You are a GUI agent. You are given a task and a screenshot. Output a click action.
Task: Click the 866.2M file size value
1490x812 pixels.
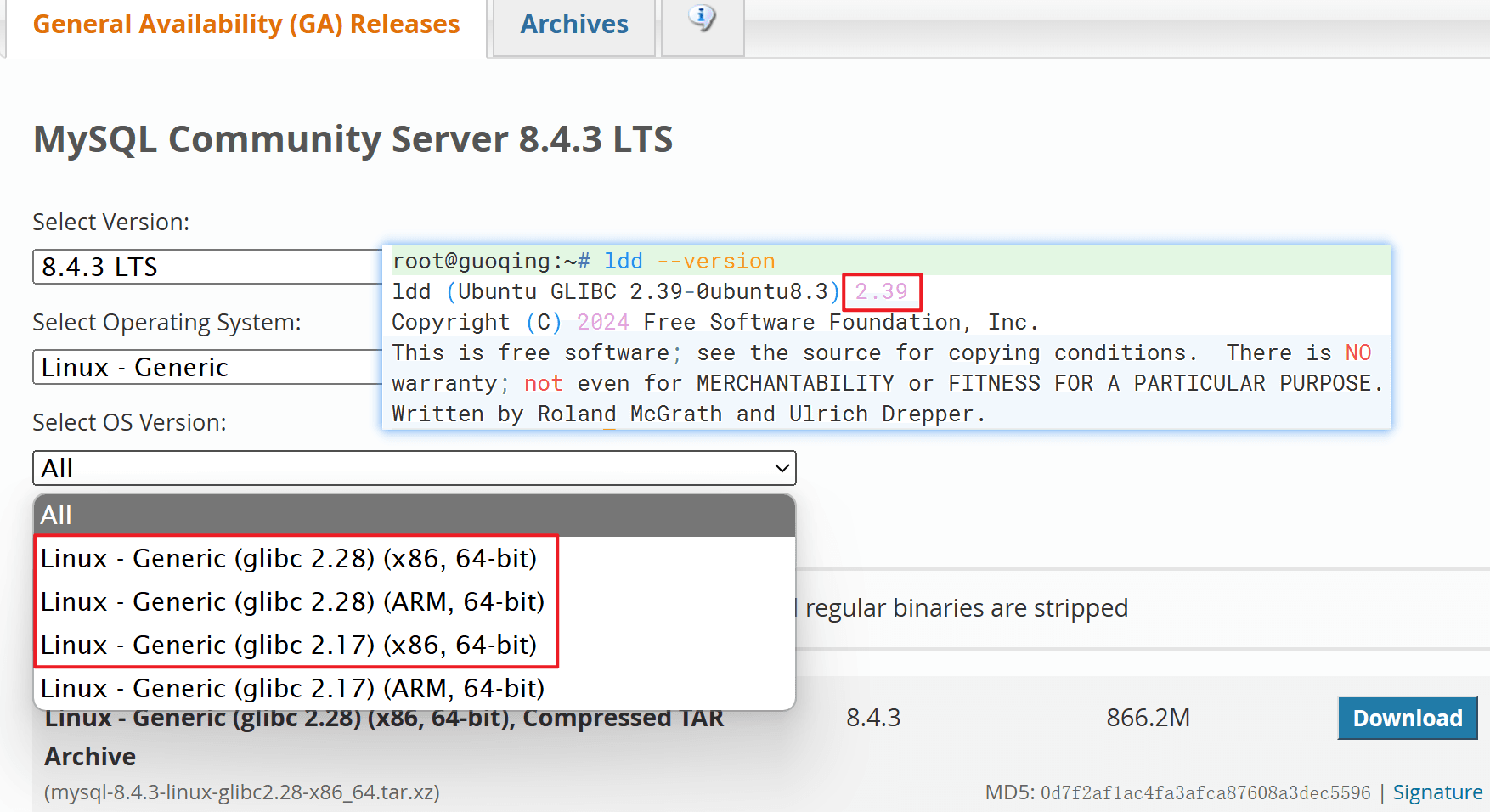[1148, 719]
